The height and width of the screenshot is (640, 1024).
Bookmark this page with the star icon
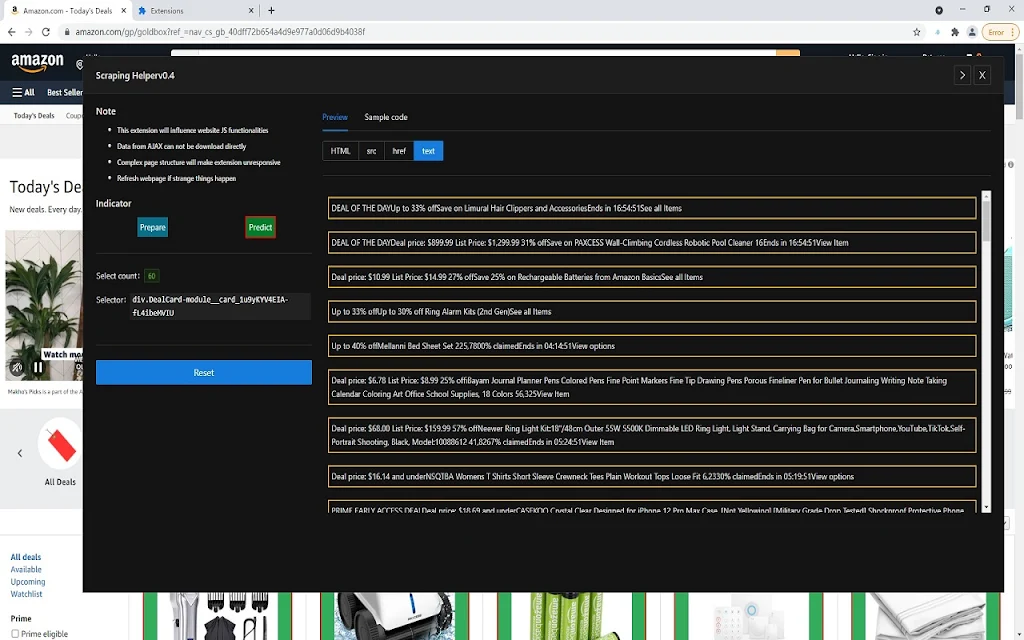pyautogui.click(x=916, y=32)
